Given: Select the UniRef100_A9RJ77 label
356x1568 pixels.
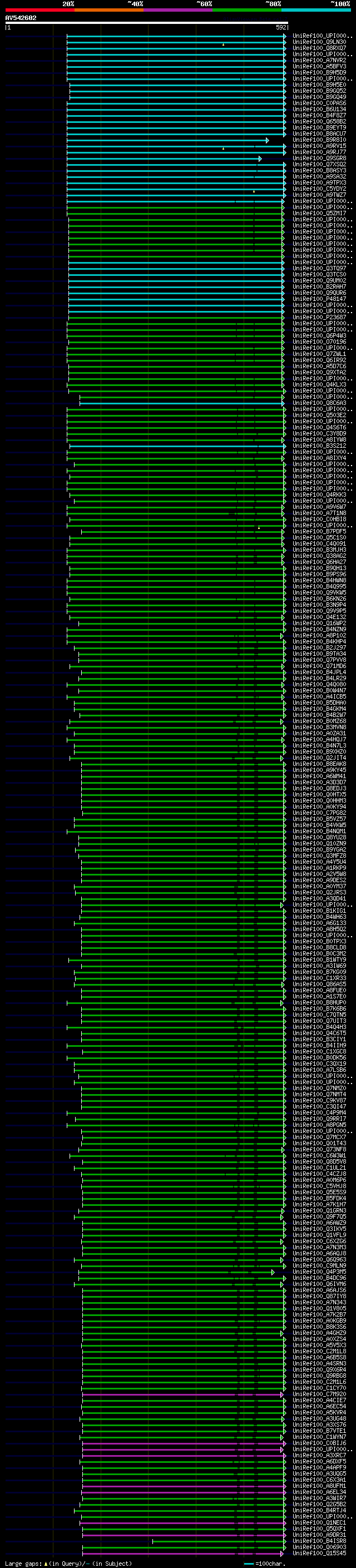Looking at the screenshot, I should [x=319, y=152].
